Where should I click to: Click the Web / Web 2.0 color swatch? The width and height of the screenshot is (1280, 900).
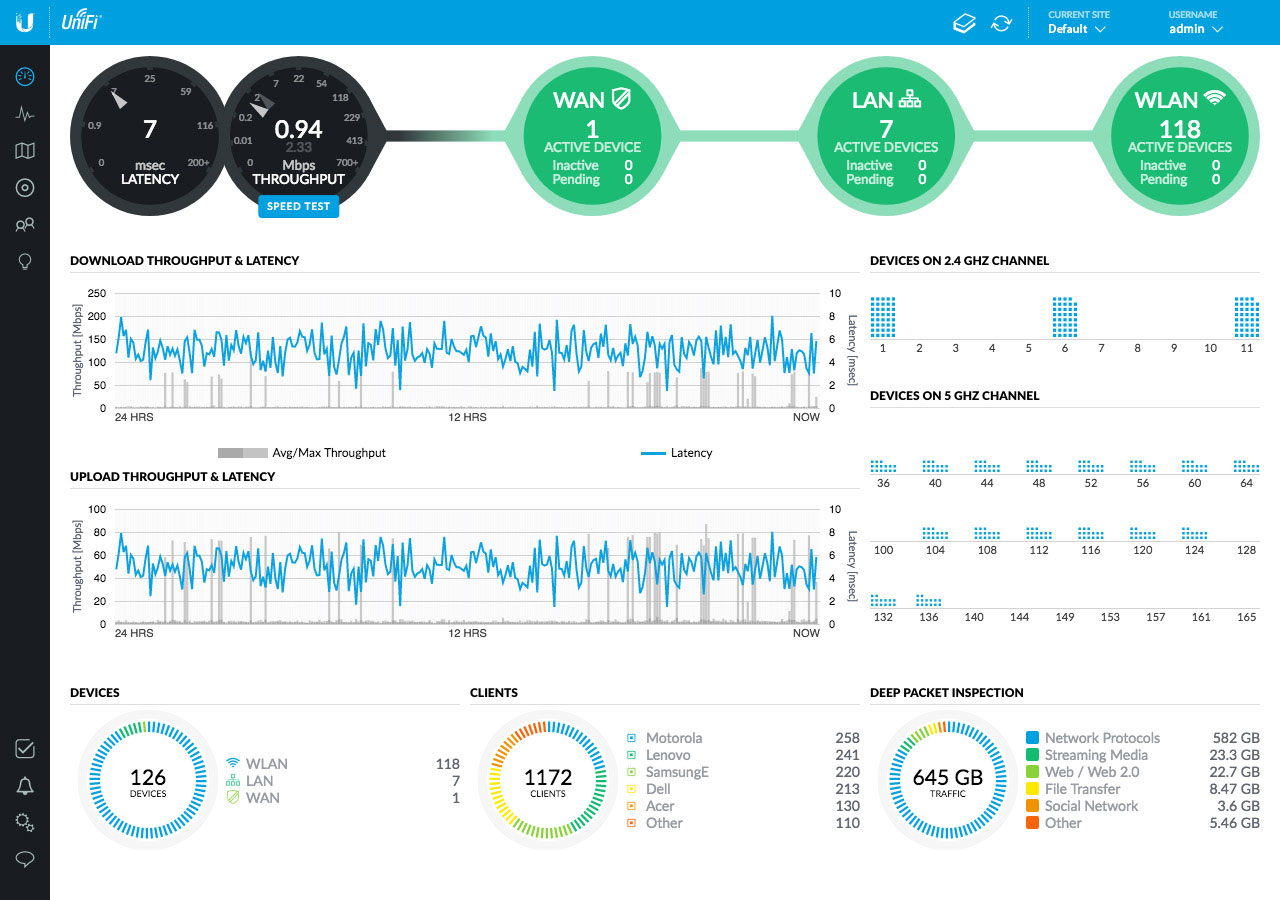pyautogui.click(x=1033, y=772)
